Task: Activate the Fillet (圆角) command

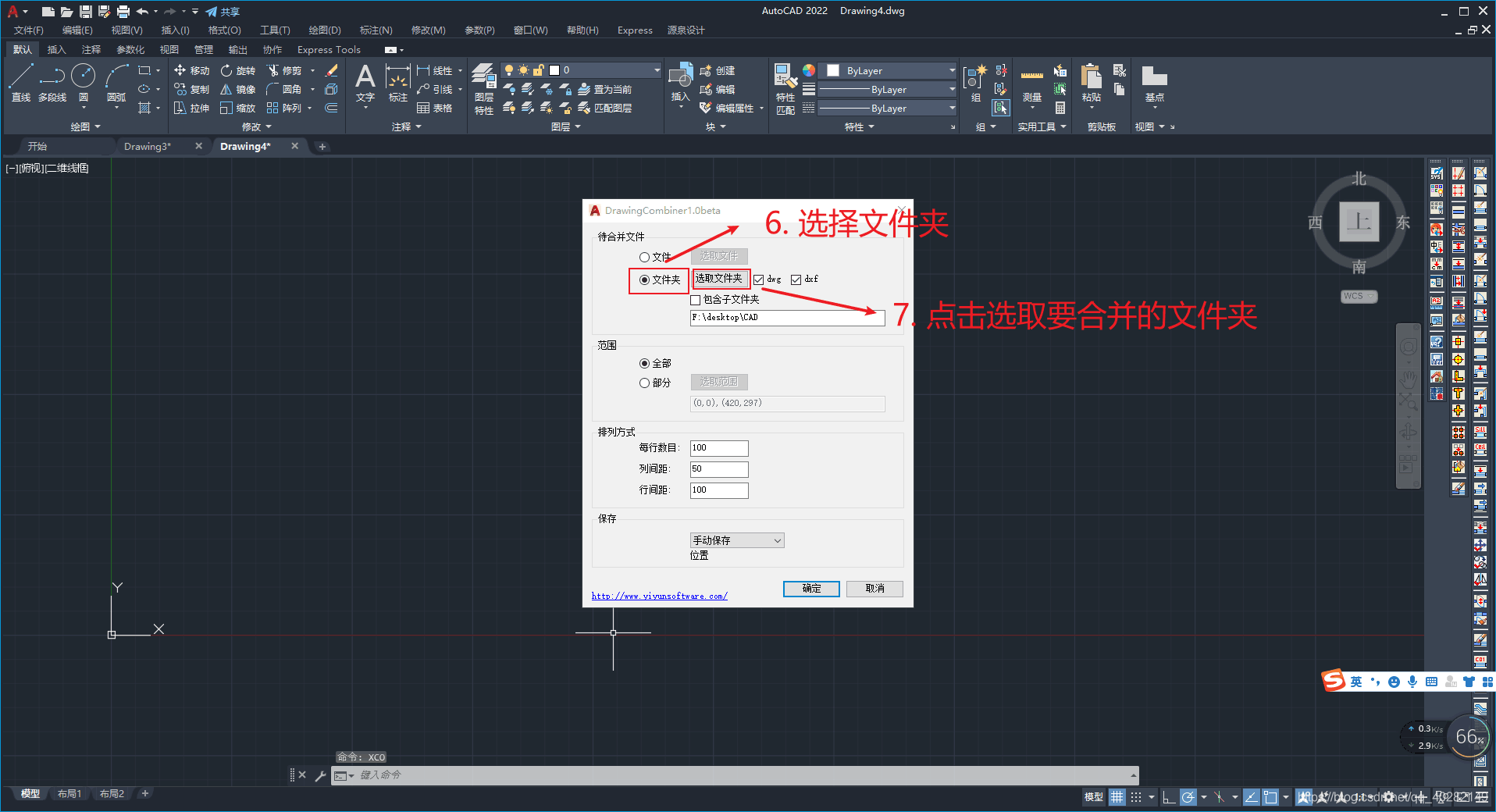Action: pyautogui.click(x=284, y=89)
